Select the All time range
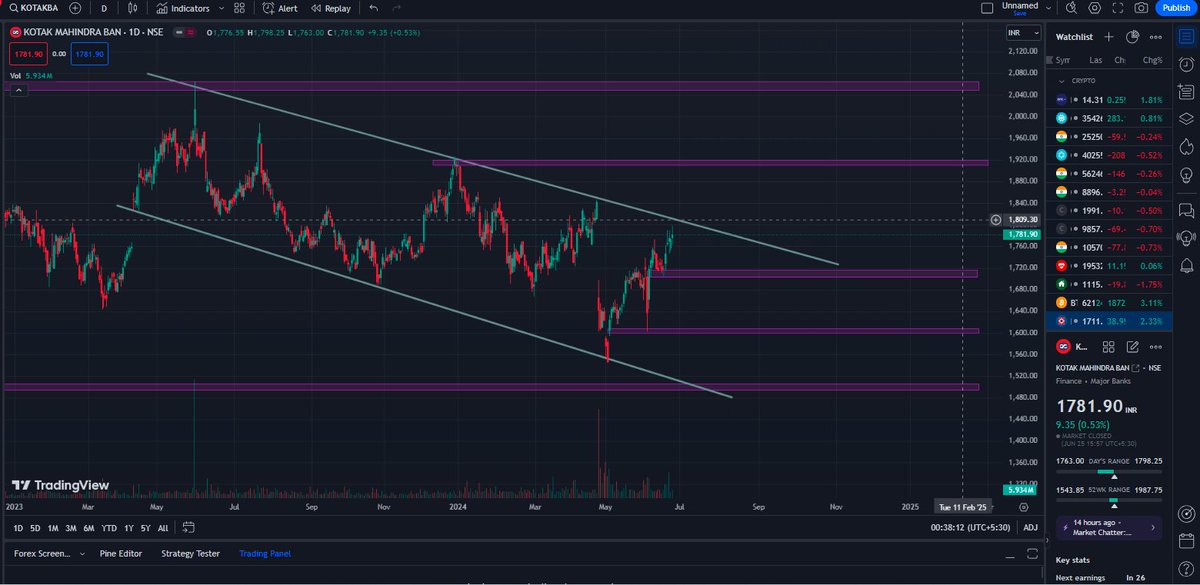This screenshot has width=1200, height=585. [163, 528]
